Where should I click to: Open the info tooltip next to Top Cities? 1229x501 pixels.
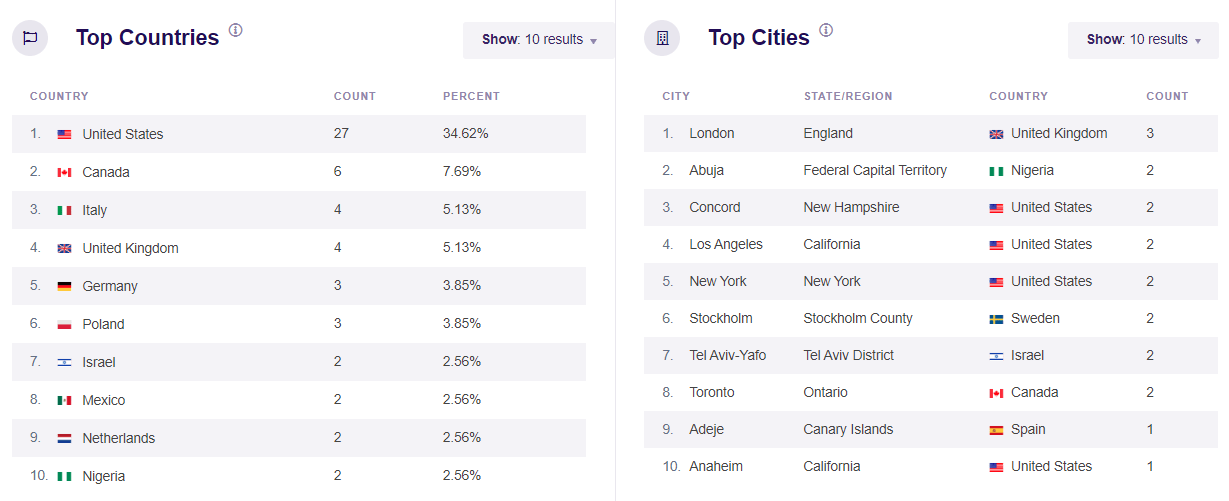(826, 30)
